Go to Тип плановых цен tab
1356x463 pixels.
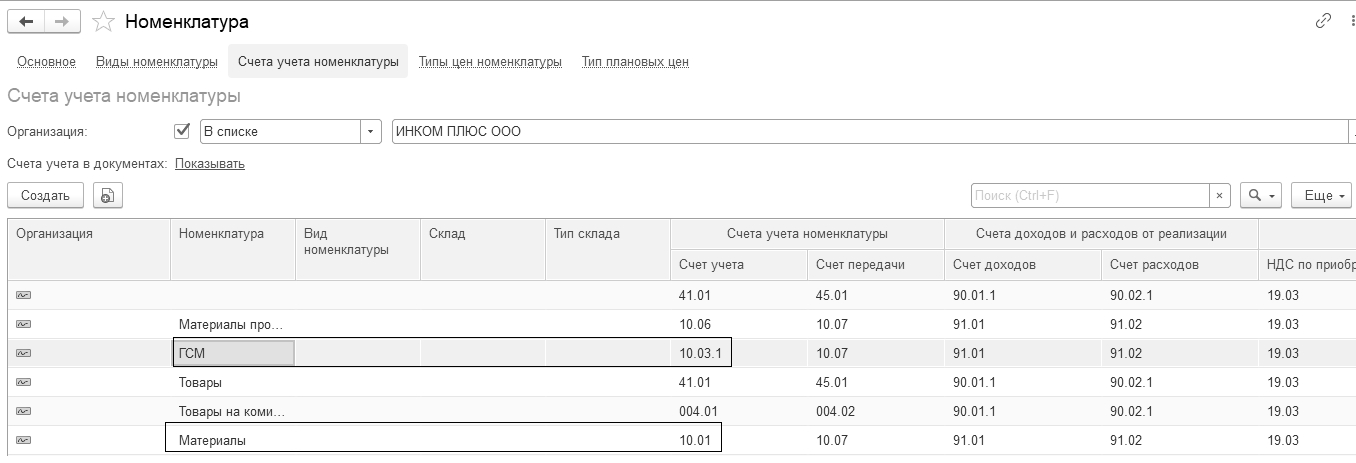tap(635, 62)
